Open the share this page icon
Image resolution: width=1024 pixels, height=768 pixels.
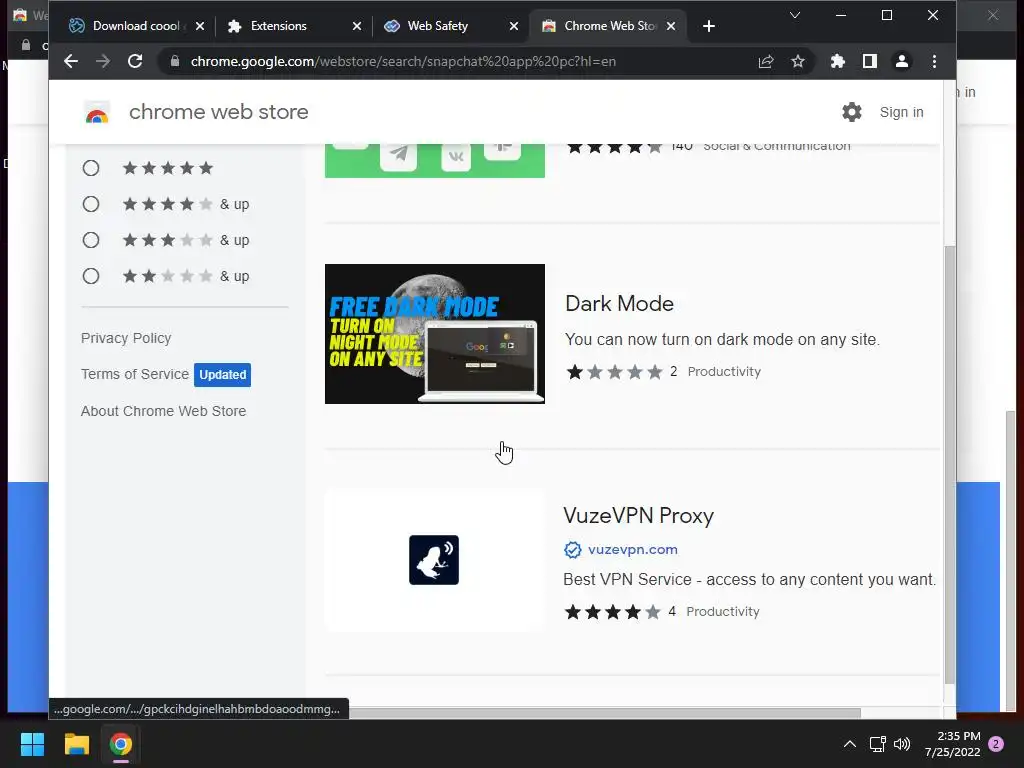pos(766,61)
